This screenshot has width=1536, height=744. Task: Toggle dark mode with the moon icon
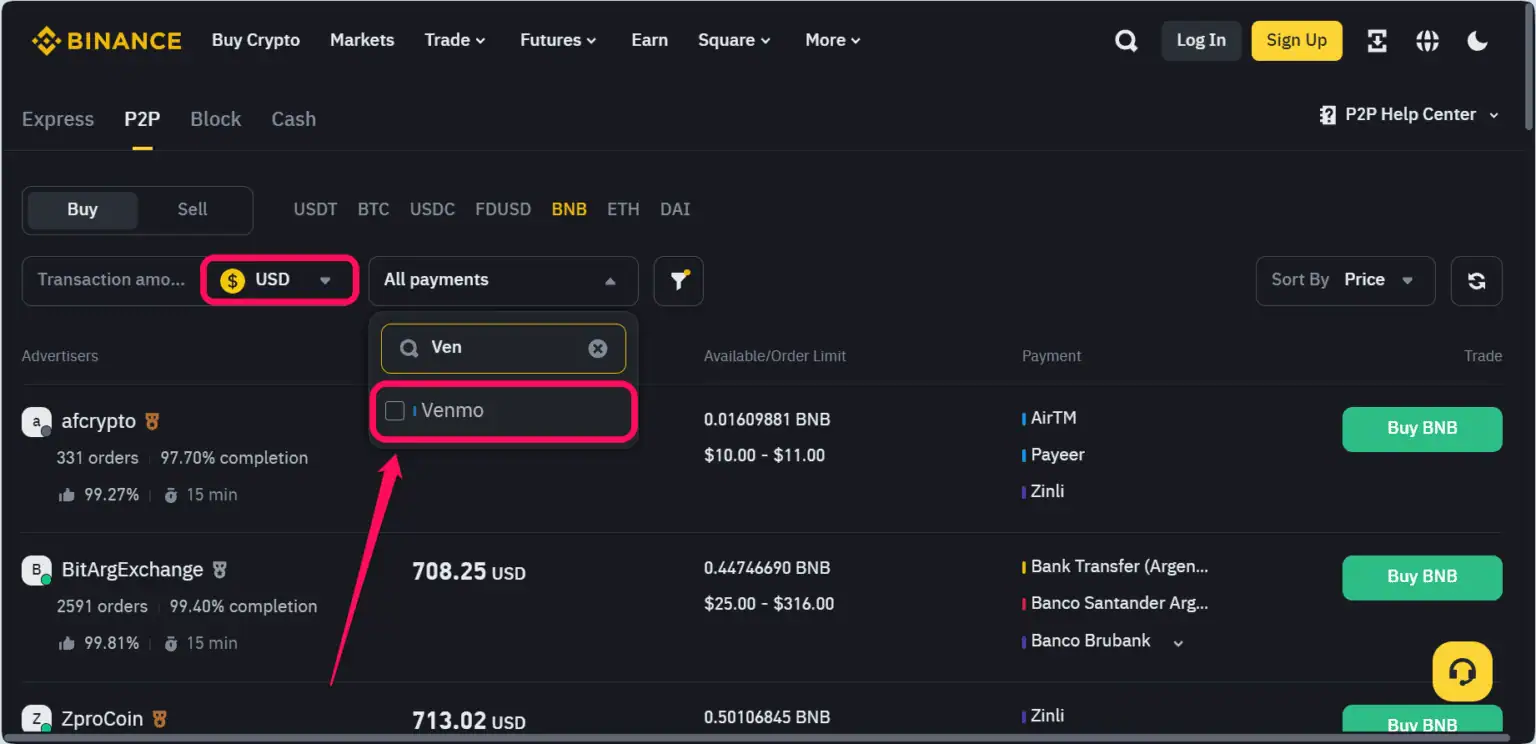(1477, 40)
